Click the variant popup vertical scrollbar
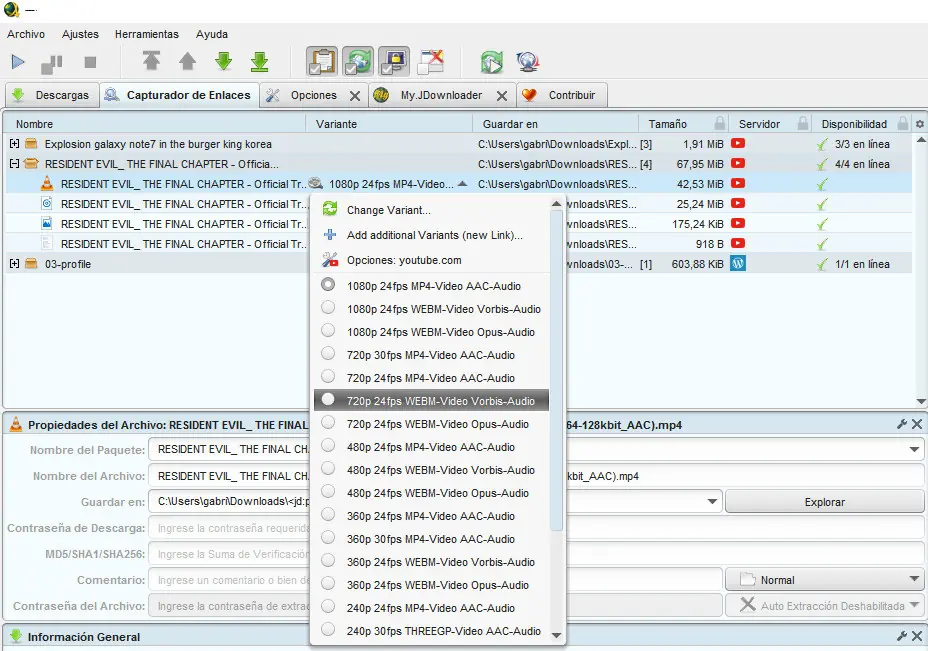This screenshot has height=651, width=928. pos(556,370)
